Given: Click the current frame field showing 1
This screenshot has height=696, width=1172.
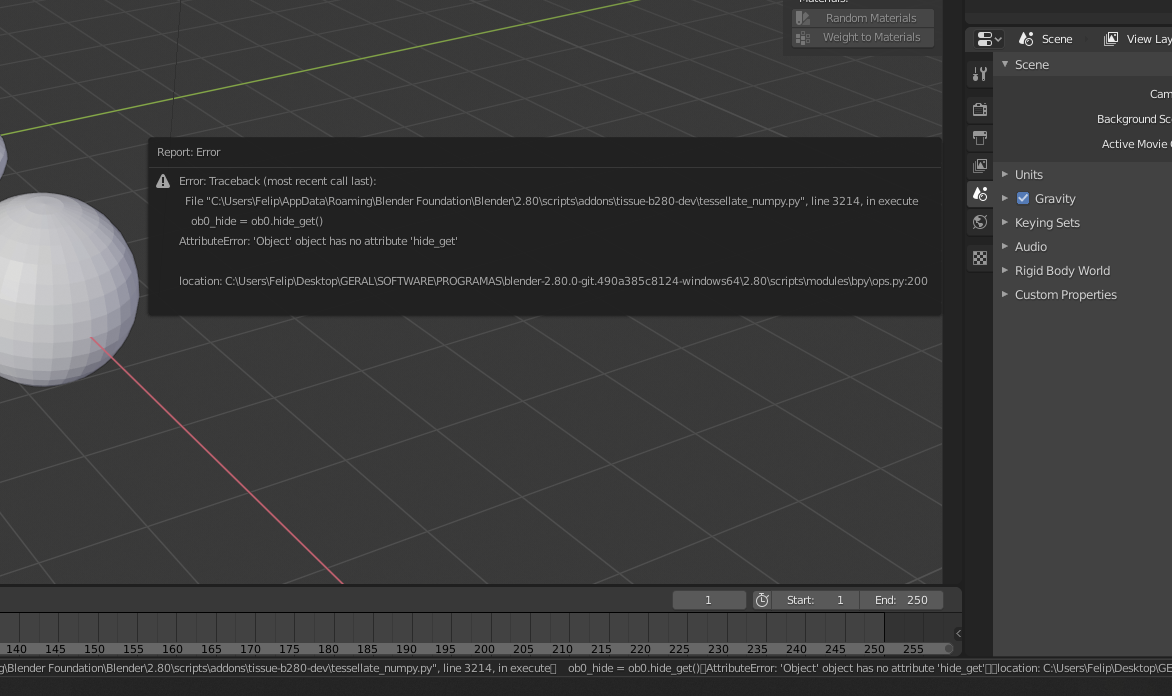Looking at the screenshot, I should coord(709,600).
